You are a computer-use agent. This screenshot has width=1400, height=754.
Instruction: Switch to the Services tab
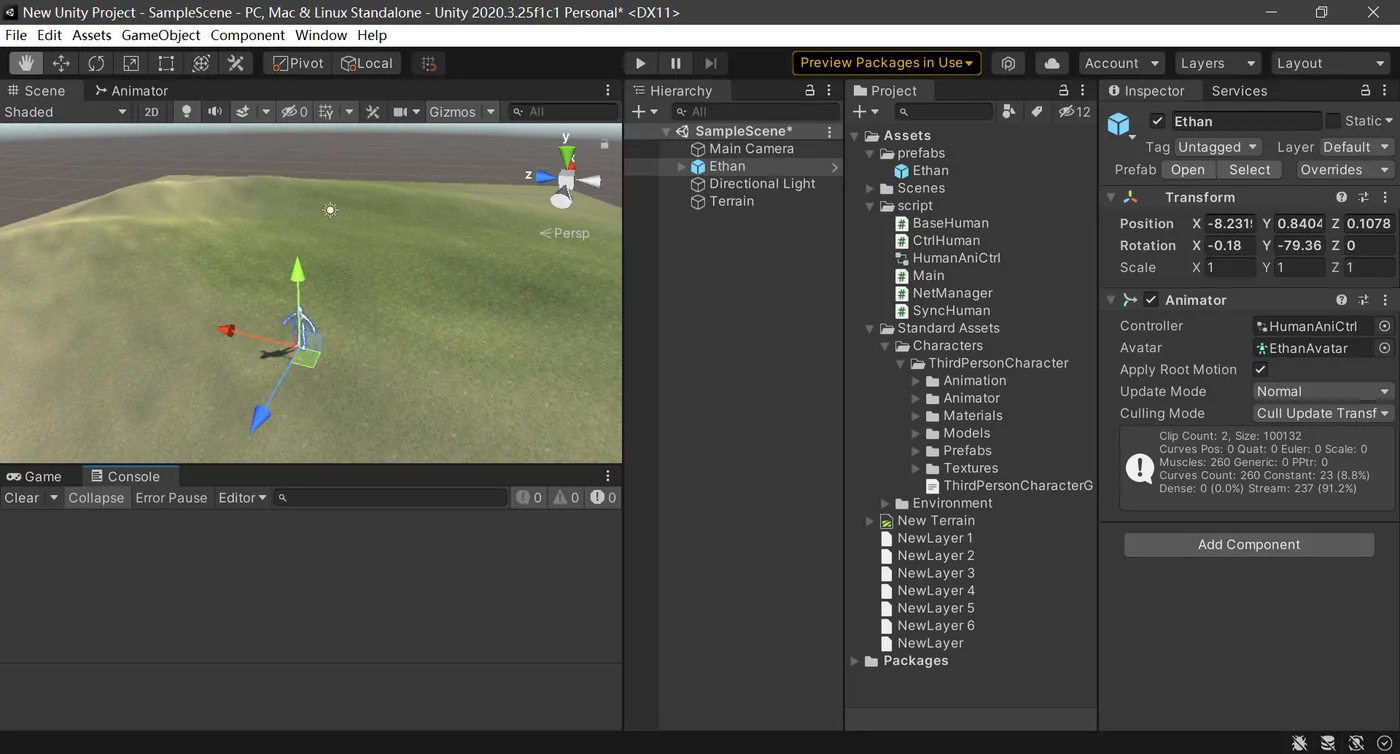click(1239, 91)
